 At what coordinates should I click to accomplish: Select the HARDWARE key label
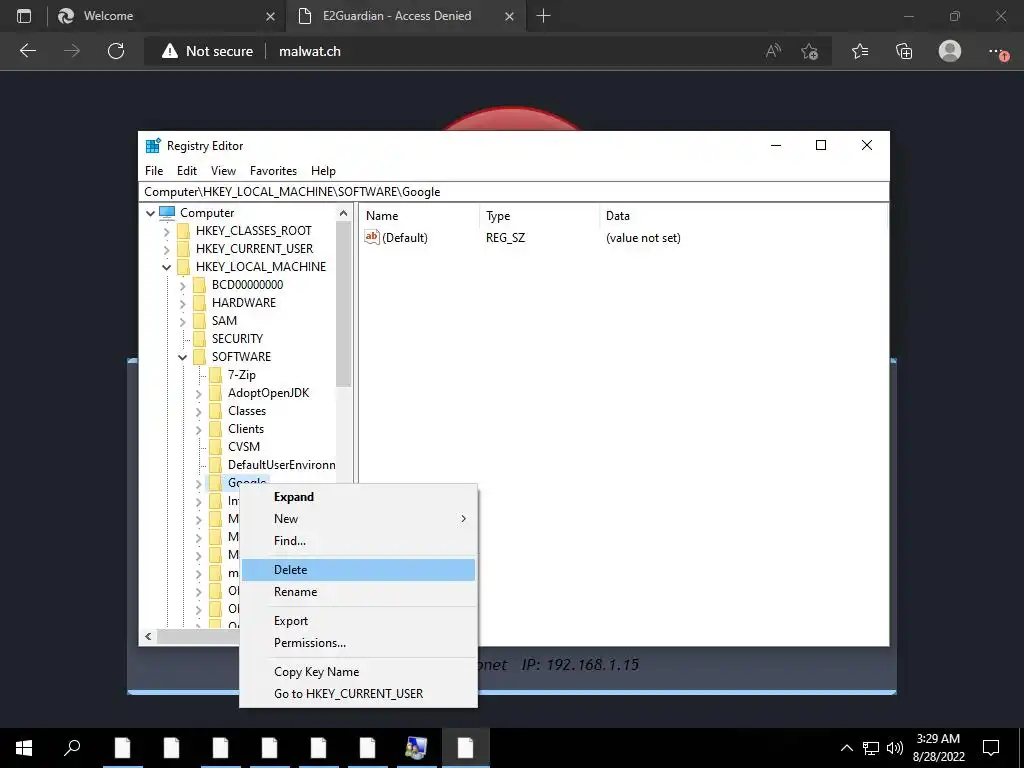point(244,302)
